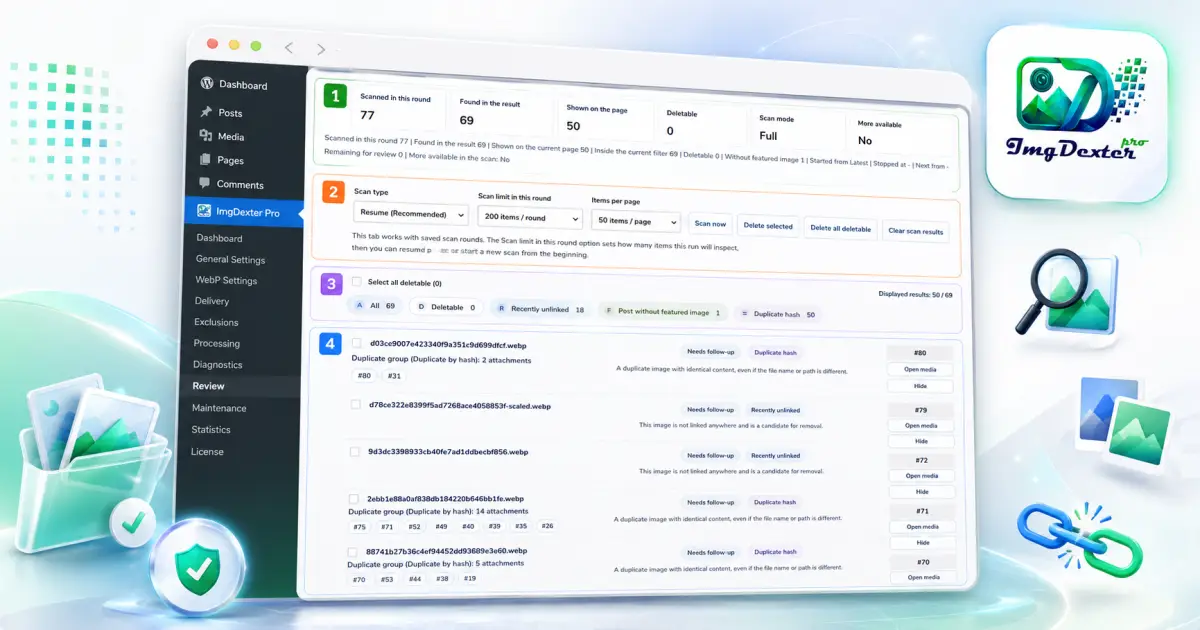The image size is (1200, 630).
Task: Open the Dashboard menu item
Action: 243,85
